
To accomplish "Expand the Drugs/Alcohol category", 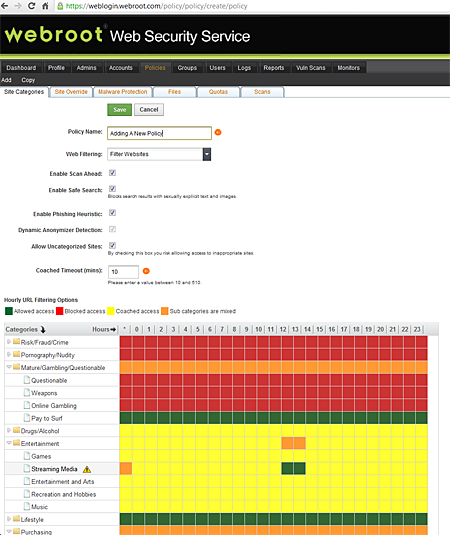I will click(9, 430).
